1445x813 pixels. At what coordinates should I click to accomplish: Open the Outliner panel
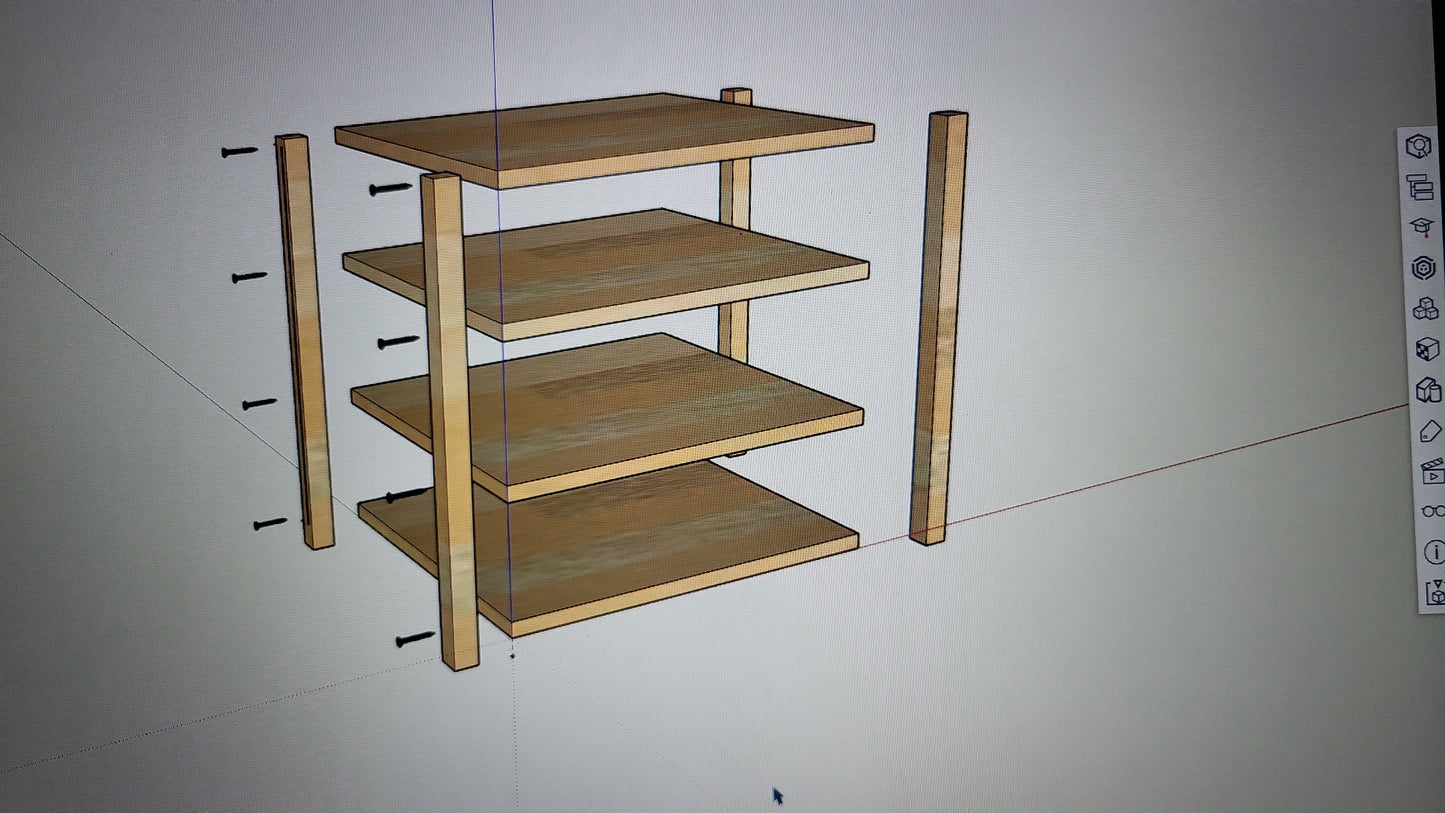[x=1419, y=187]
